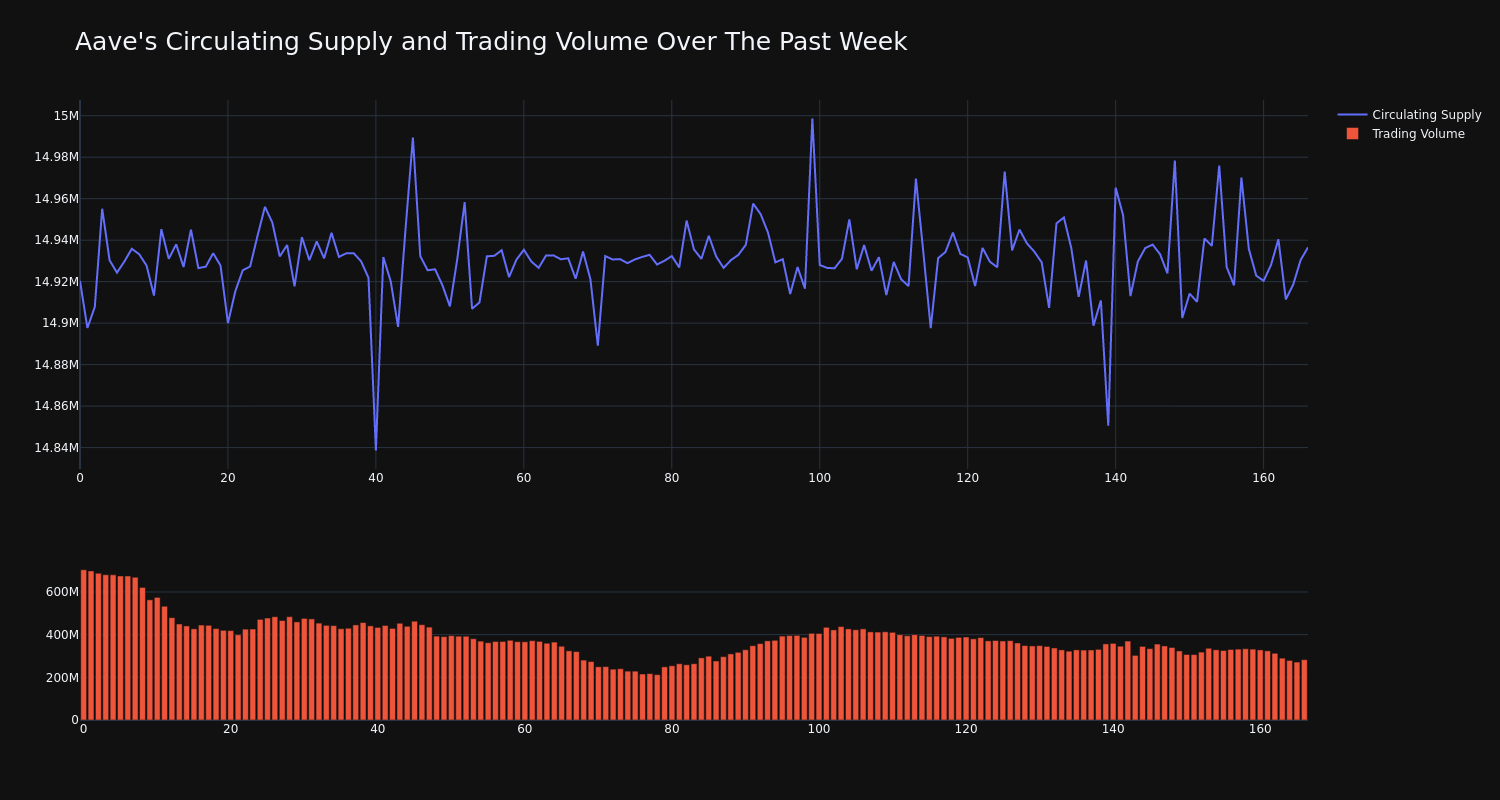The height and width of the screenshot is (800, 1500).
Task: Click the line chart's highest peak near 100
Action: point(812,120)
